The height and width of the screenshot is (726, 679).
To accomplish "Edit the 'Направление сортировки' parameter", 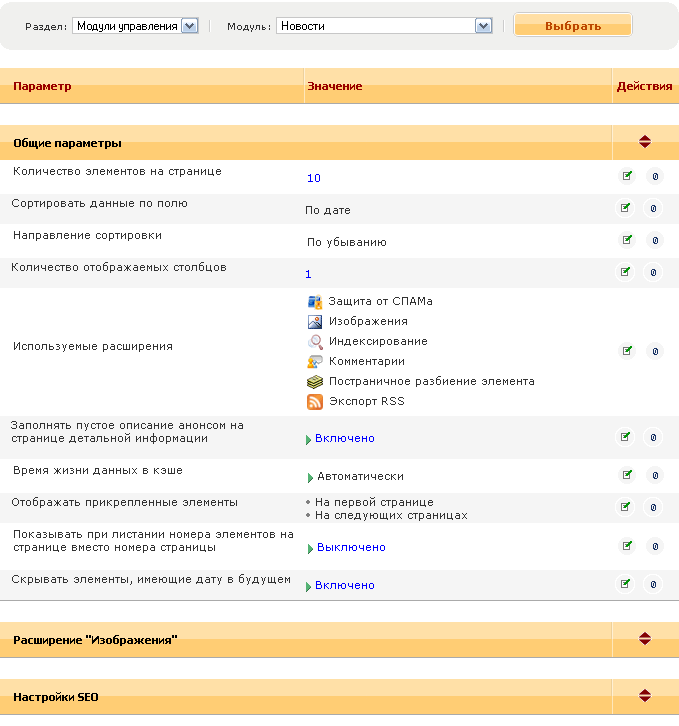I will tap(627, 240).
